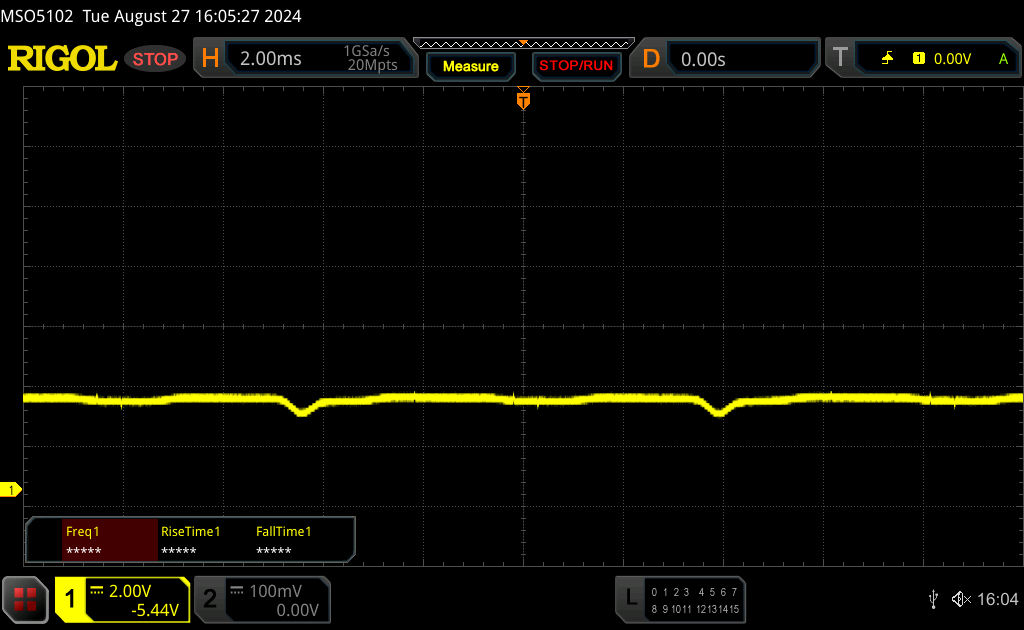Select channel 2 100mV scale value
Screen dimensions: 1024x630
tap(276, 591)
